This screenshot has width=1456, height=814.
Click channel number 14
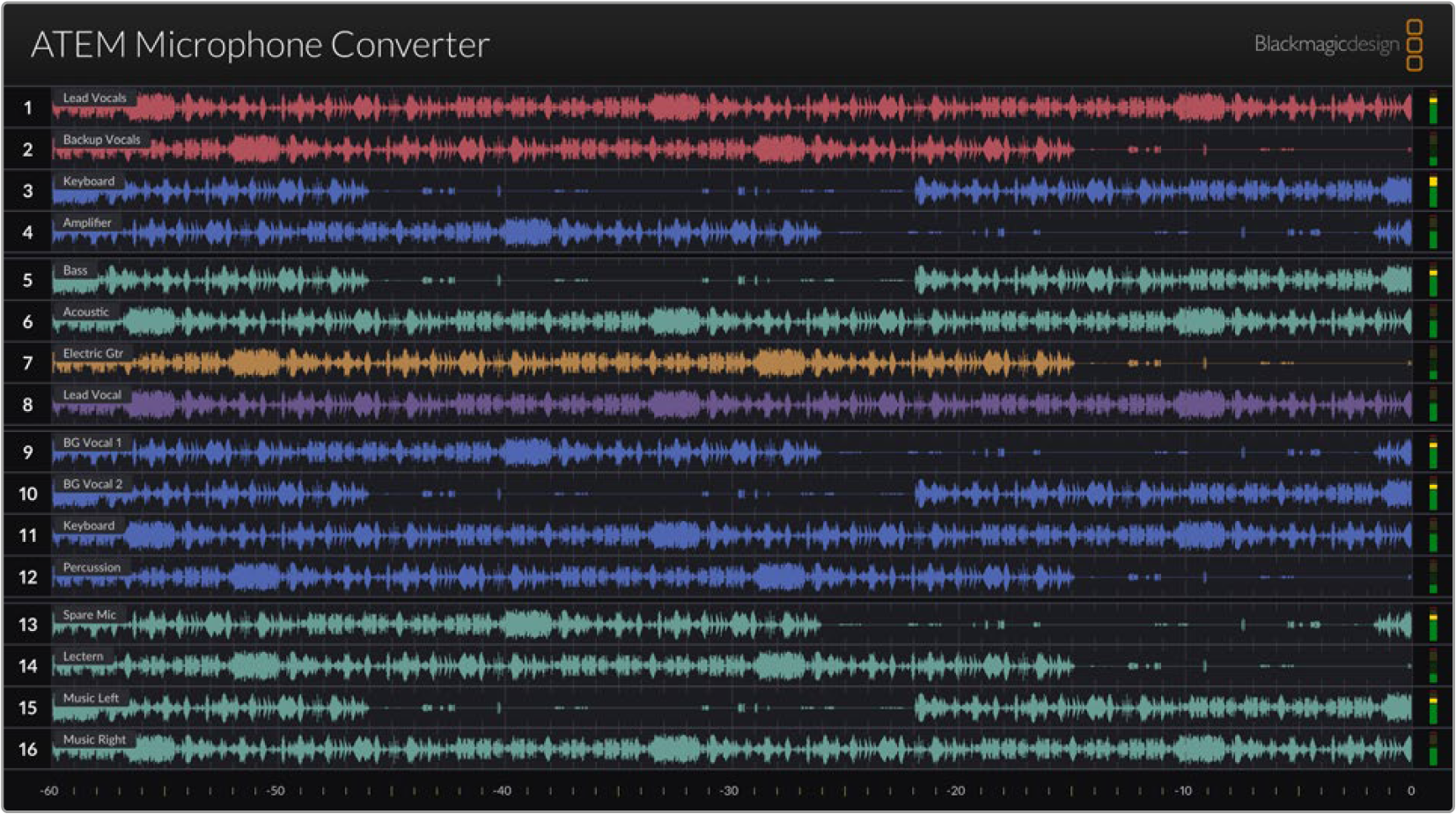(x=28, y=666)
